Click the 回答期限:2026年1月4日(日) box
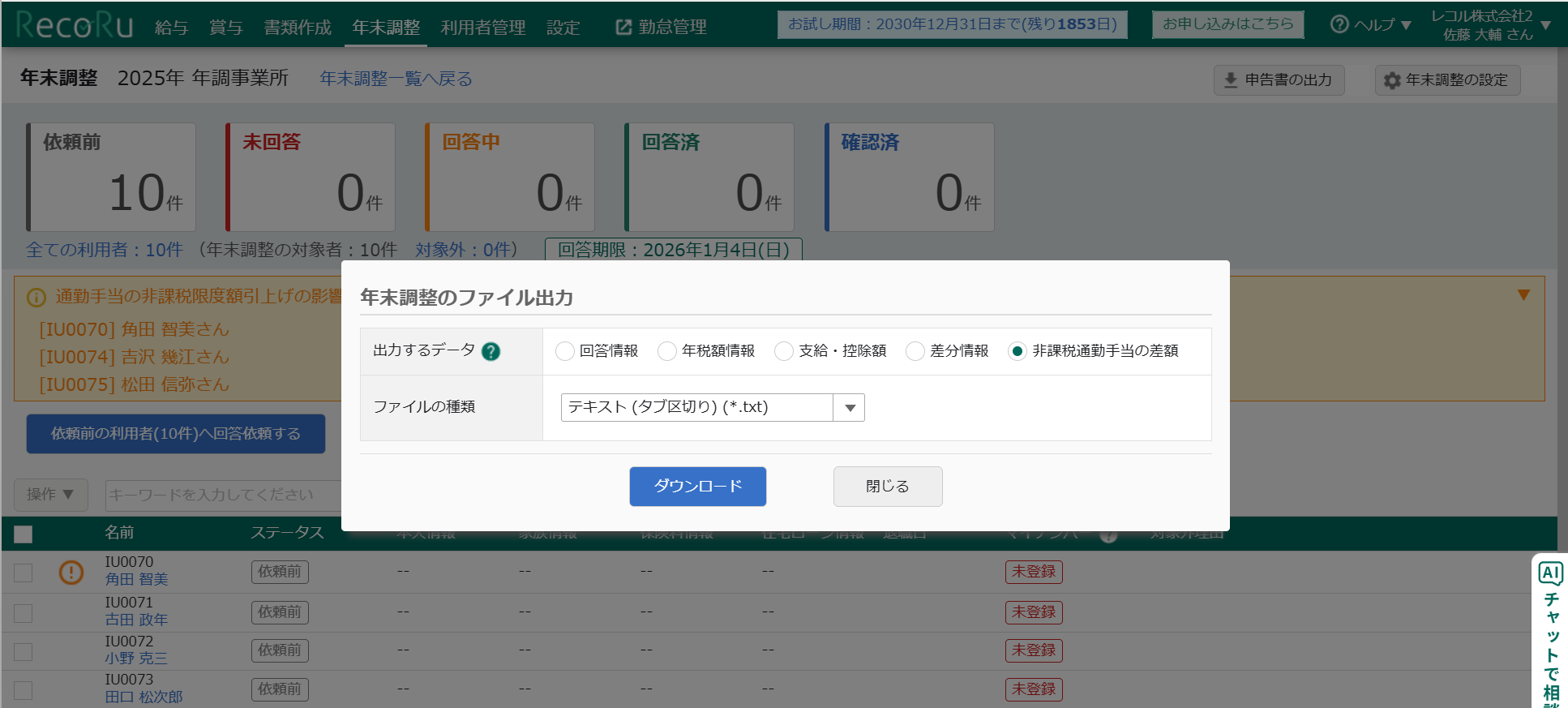 click(x=674, y=249)
